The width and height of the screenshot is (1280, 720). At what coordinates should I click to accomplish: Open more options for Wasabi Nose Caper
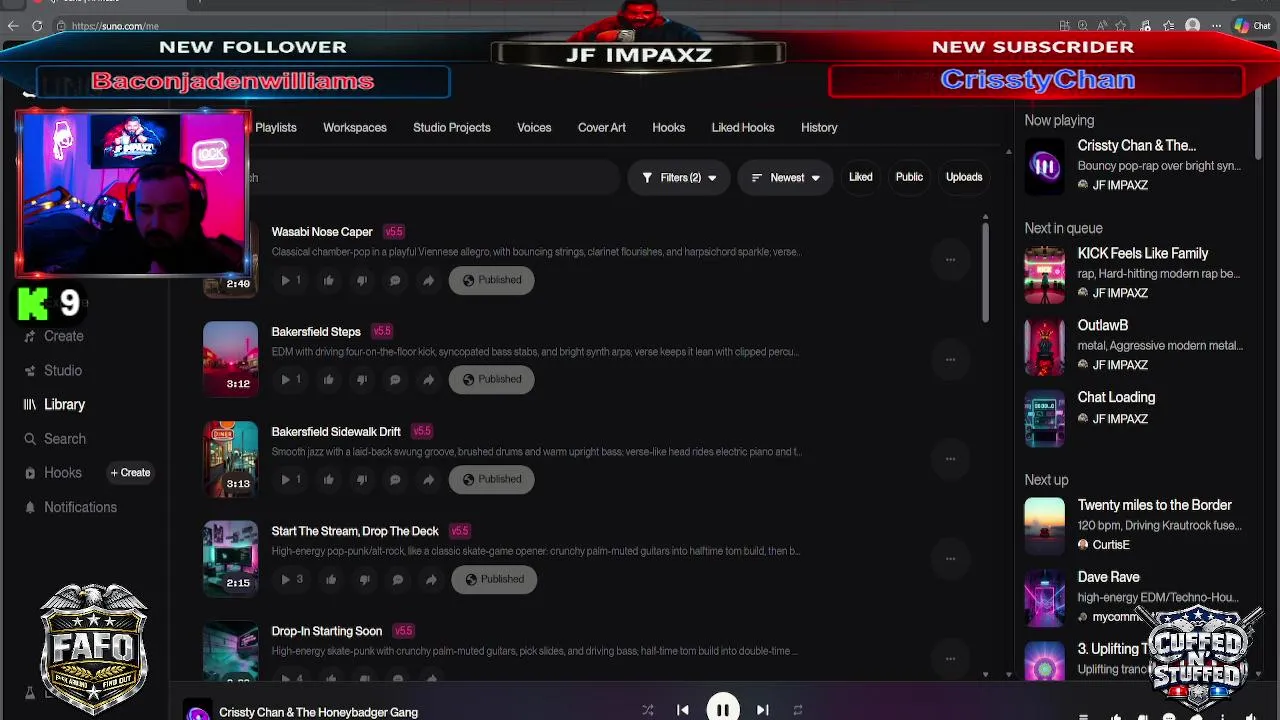click(x=950, y=260)
